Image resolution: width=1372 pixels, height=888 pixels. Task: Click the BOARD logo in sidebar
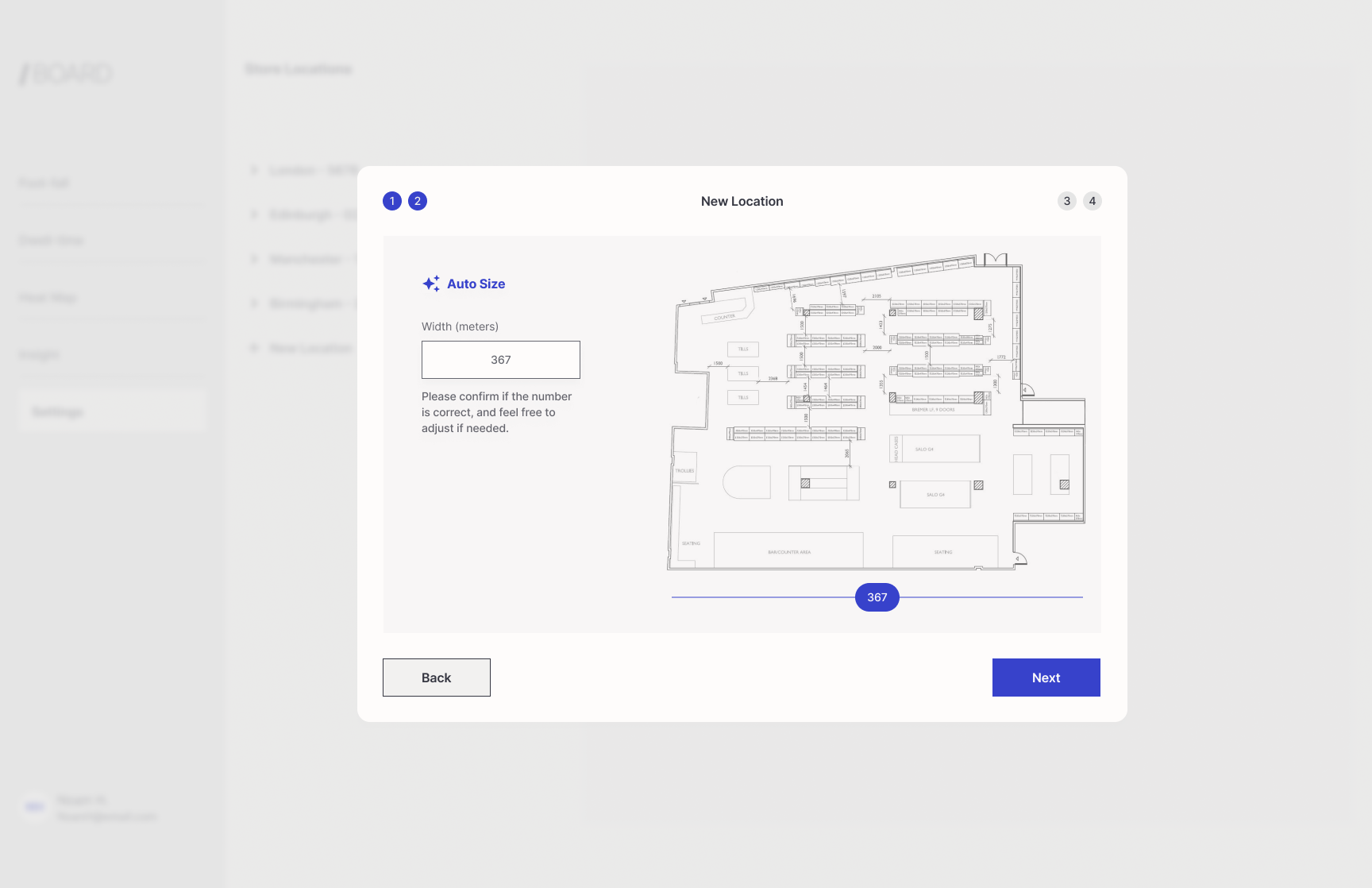[67, 74]
